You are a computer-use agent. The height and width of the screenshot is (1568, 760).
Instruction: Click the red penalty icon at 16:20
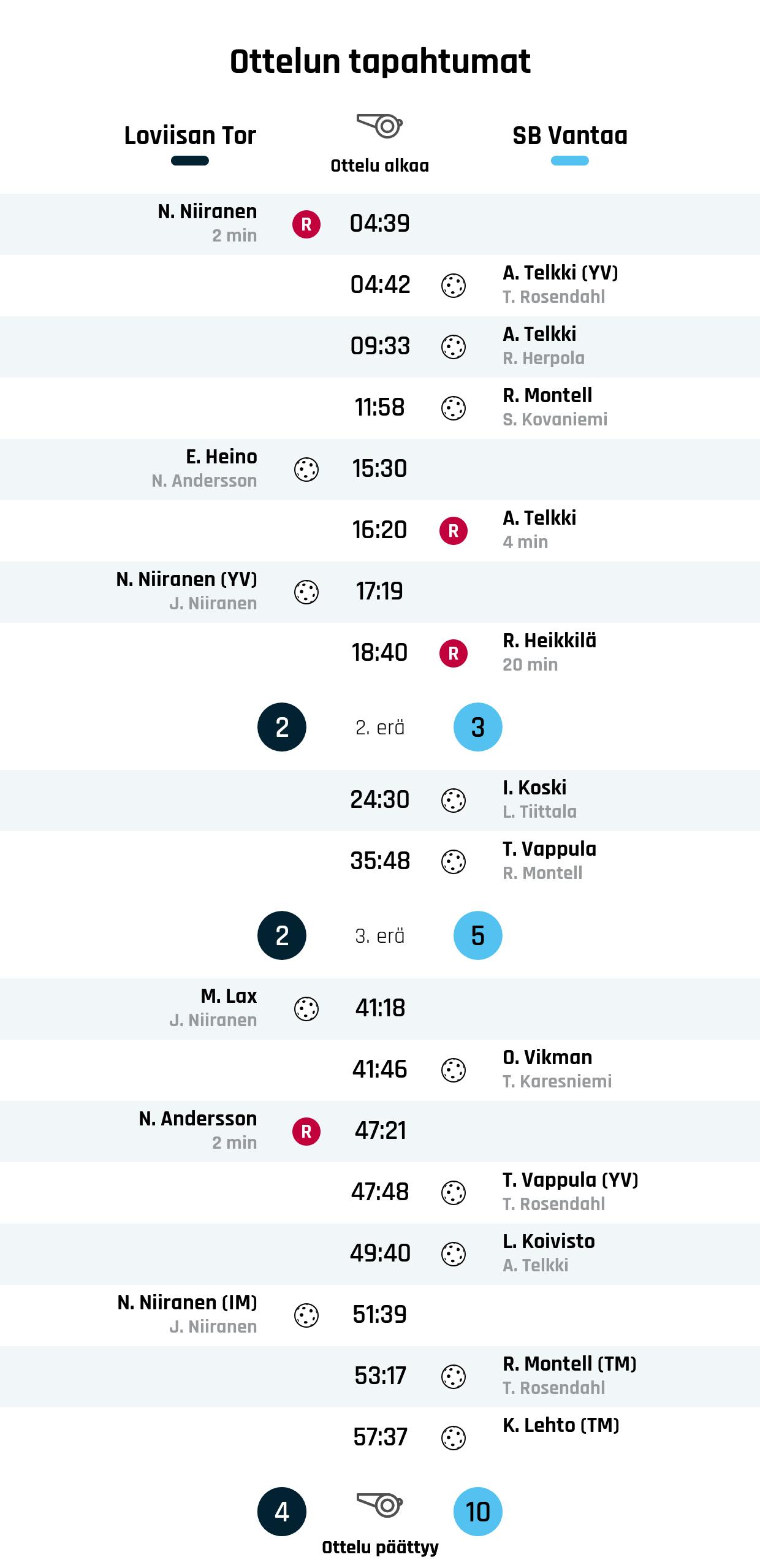click(454, 531)
